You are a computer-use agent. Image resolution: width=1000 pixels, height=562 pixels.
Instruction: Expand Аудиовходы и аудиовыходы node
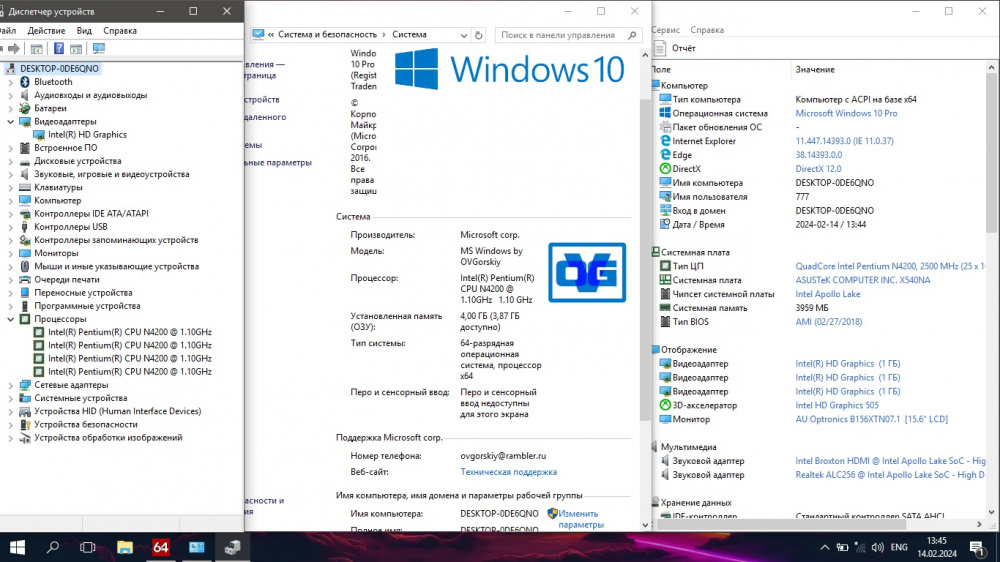coord(10,95)
